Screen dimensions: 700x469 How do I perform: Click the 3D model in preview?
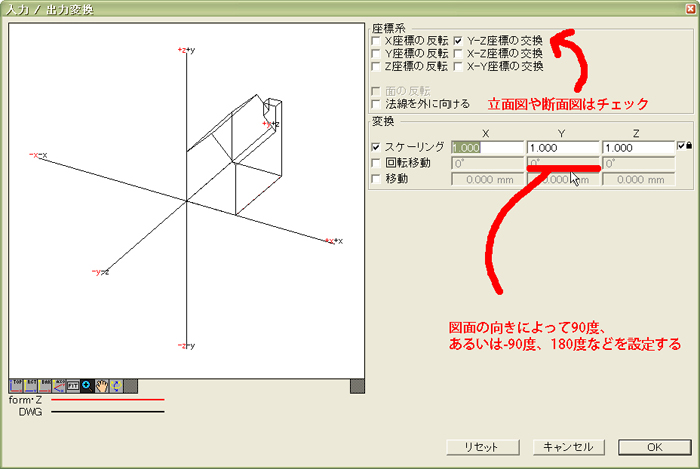click(x=234, y=154)
